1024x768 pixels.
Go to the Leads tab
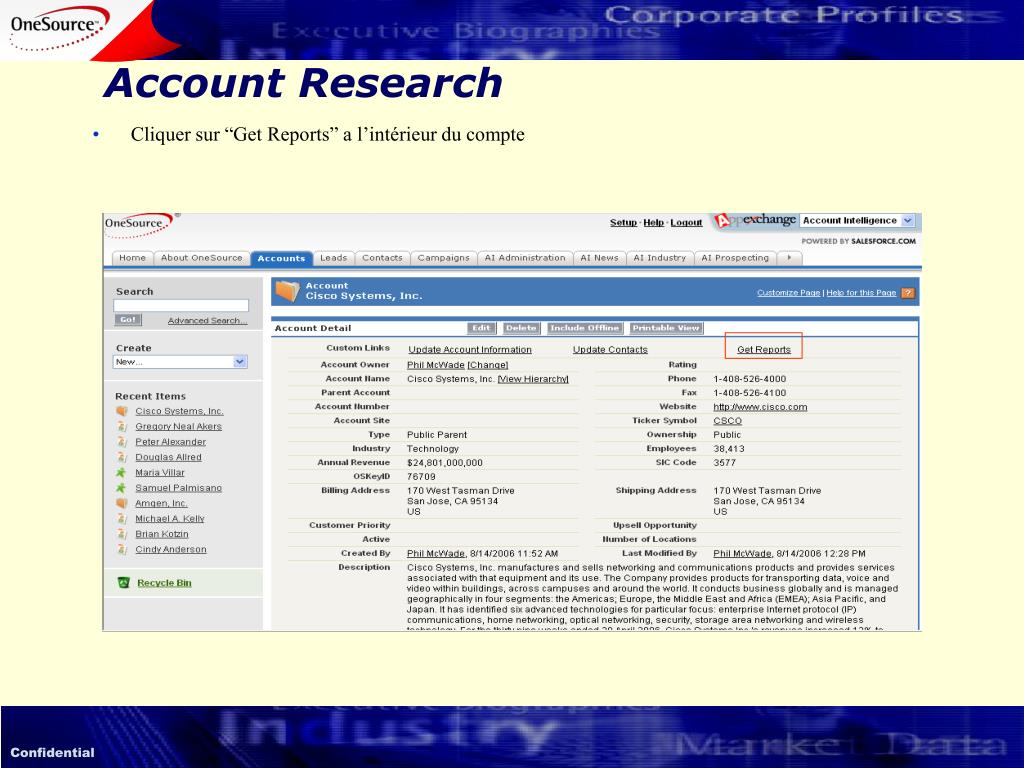click(334, 258)
